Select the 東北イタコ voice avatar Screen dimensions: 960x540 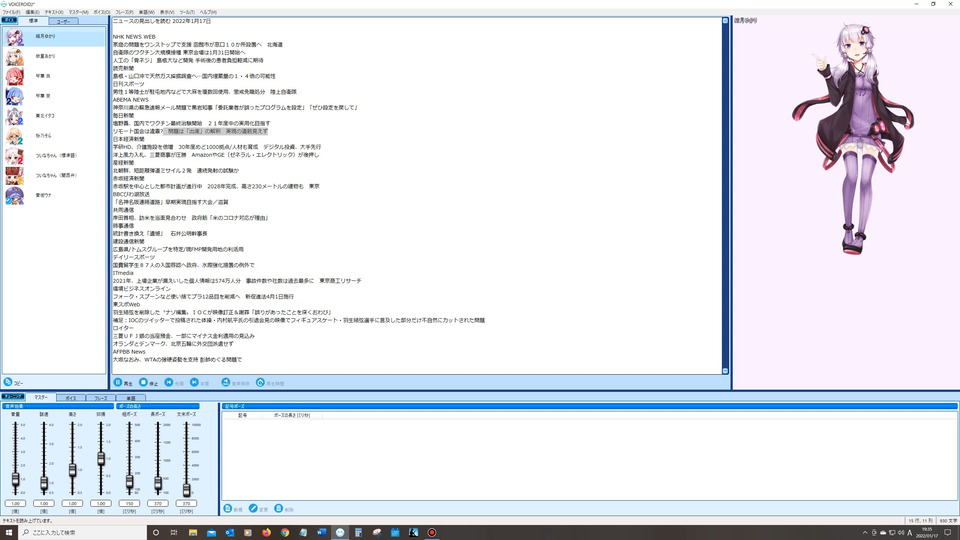(14, 116)
